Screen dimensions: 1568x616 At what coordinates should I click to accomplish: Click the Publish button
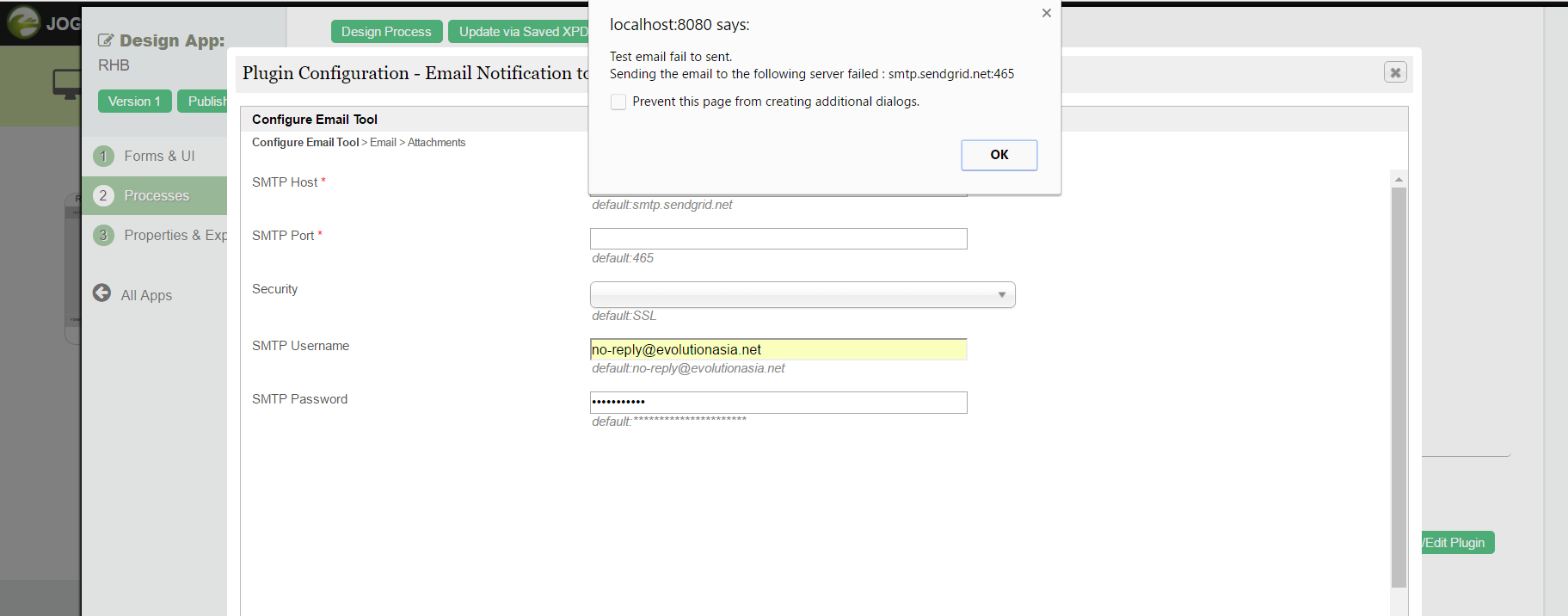click(x=205, y=102)
